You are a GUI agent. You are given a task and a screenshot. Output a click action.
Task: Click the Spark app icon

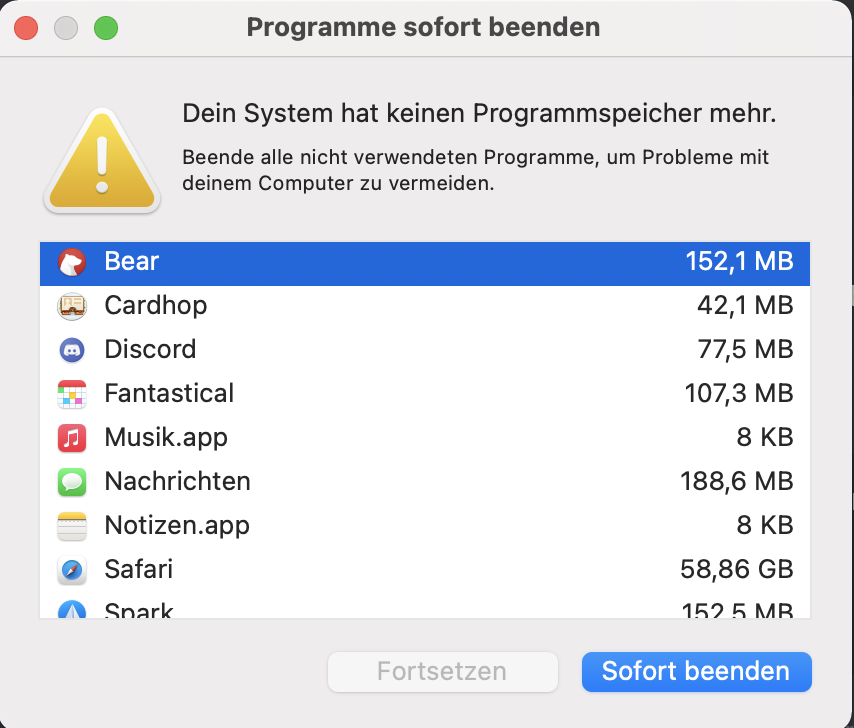(72, 610)
